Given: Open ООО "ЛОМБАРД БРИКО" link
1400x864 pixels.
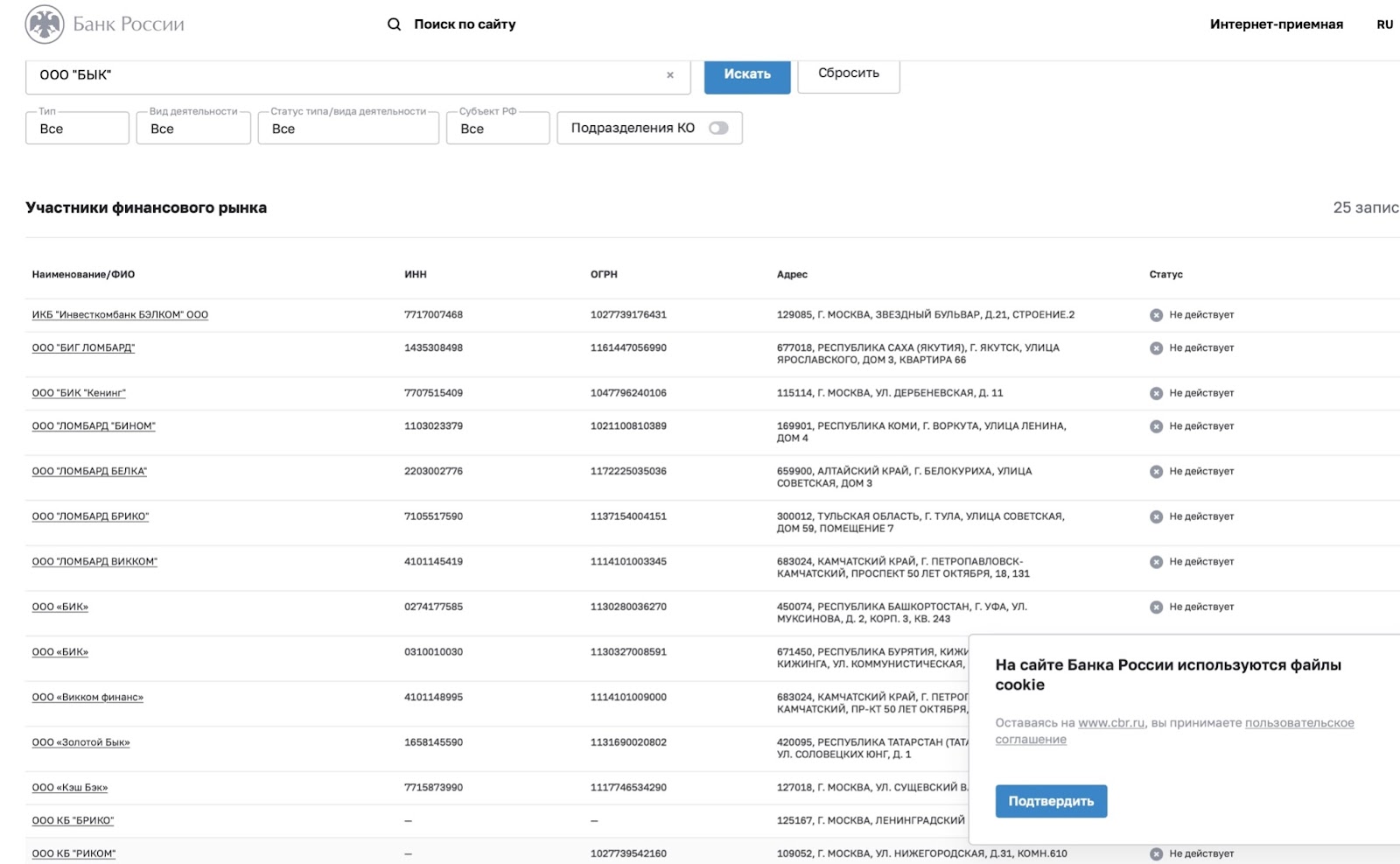Looking at the screenshot, I should [90, 516].
